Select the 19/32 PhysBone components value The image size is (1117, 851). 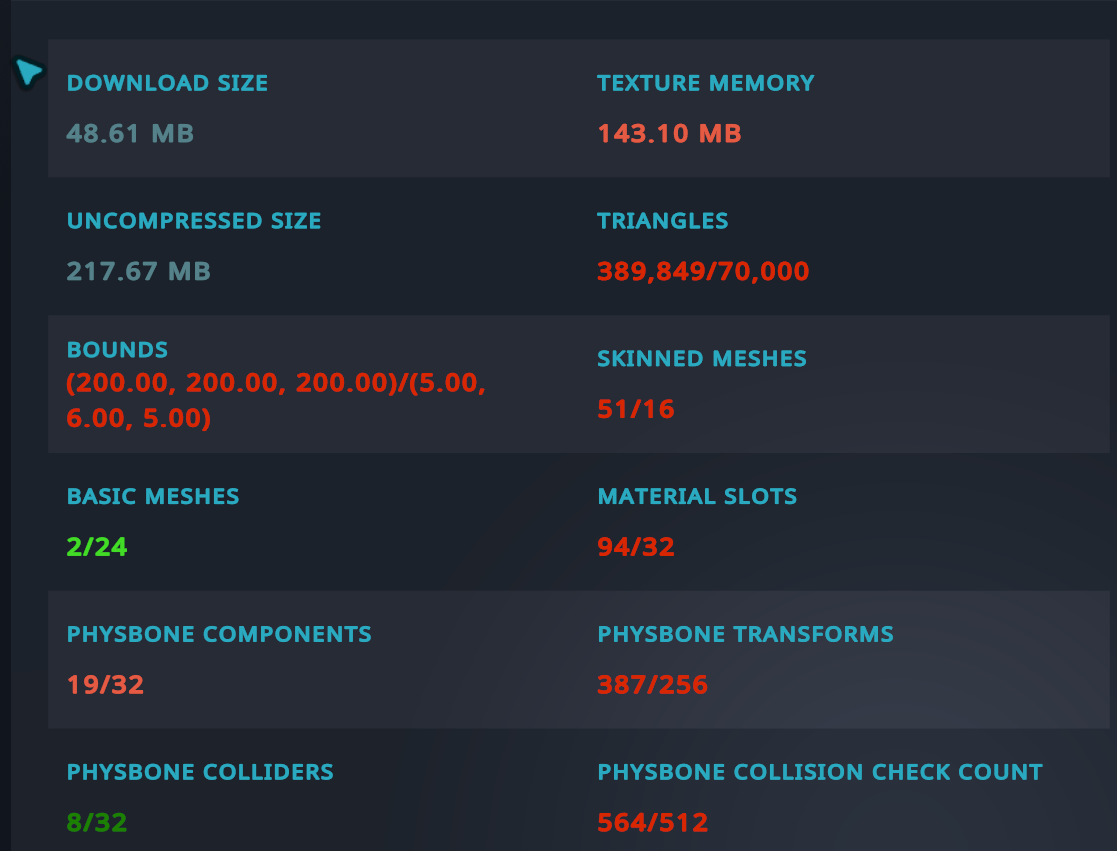(x=105, y=685)
